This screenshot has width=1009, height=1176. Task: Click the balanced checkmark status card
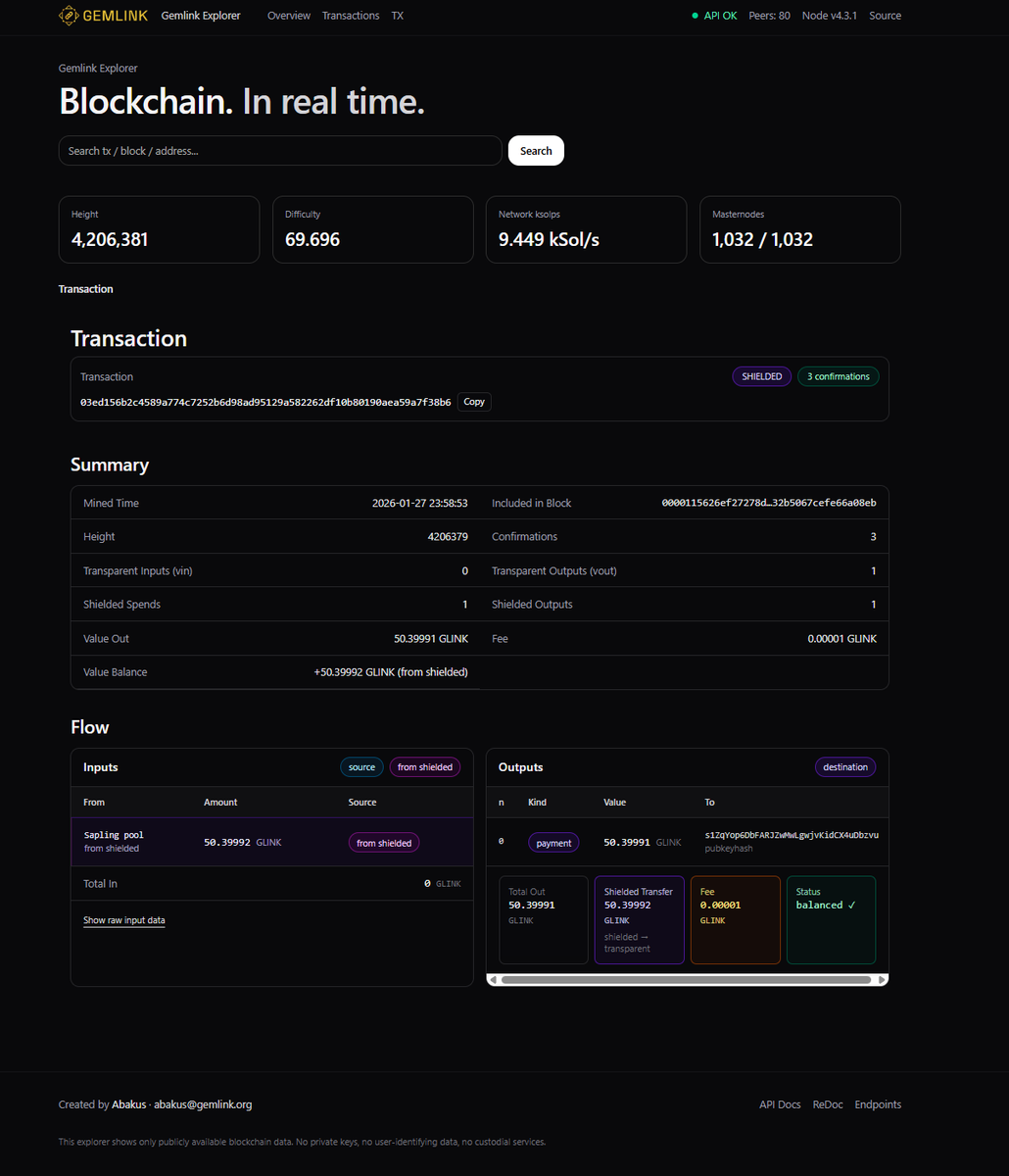tap(831, 919)
